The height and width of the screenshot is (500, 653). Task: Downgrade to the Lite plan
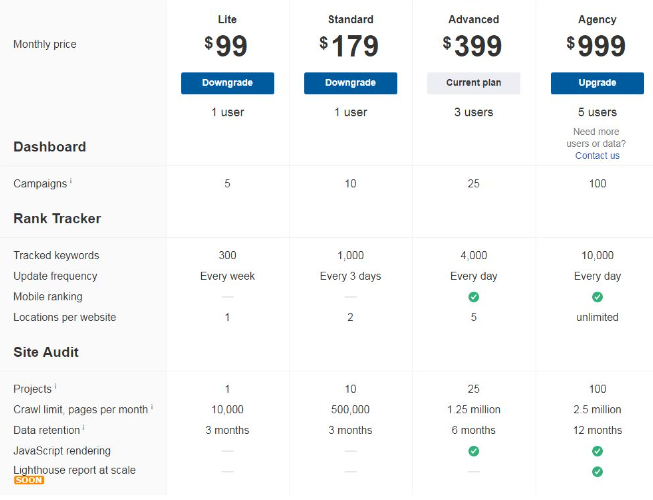tap(227, 83)
